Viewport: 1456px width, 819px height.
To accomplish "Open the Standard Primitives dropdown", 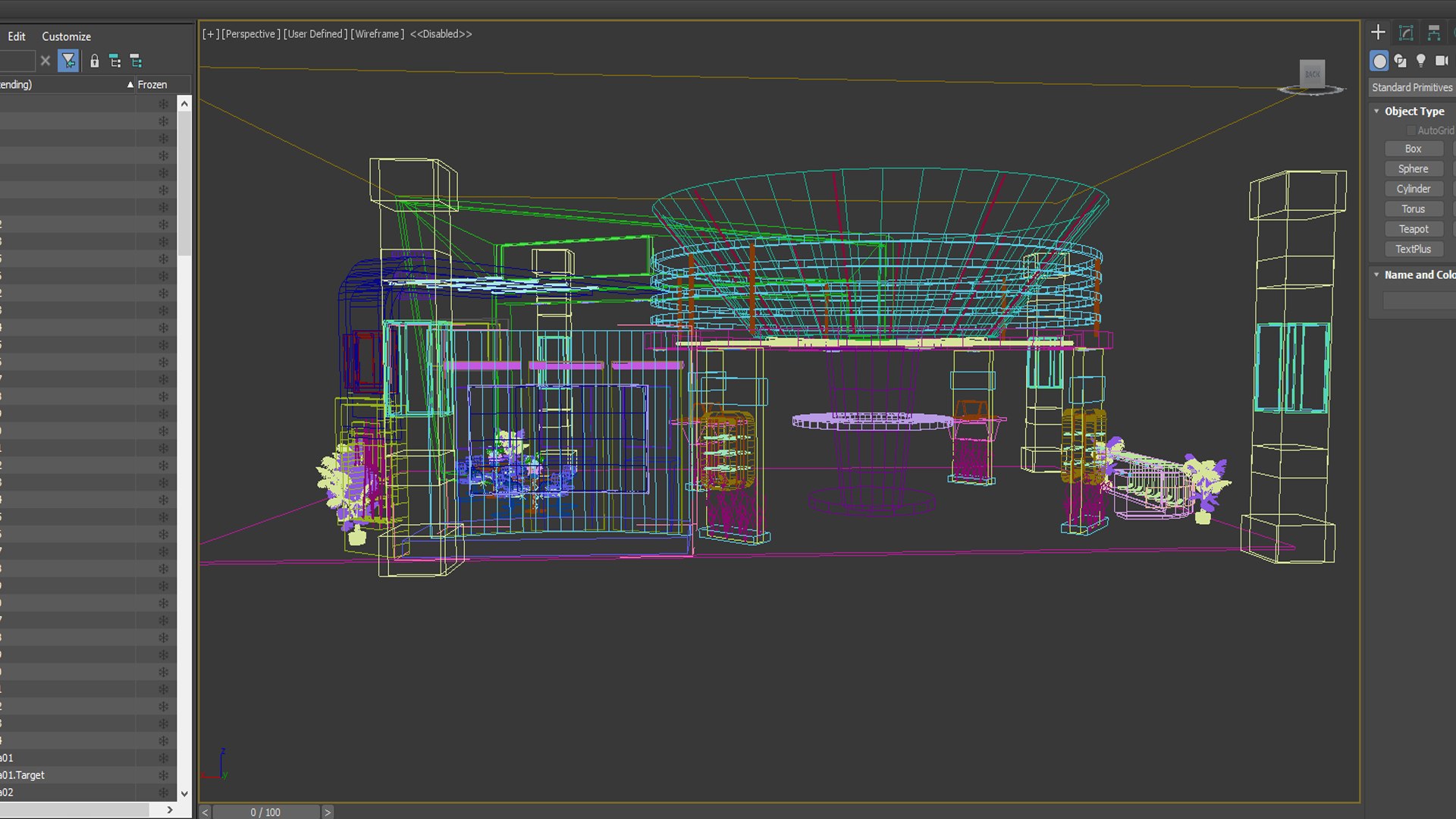I will click(x=1412, y=87).
